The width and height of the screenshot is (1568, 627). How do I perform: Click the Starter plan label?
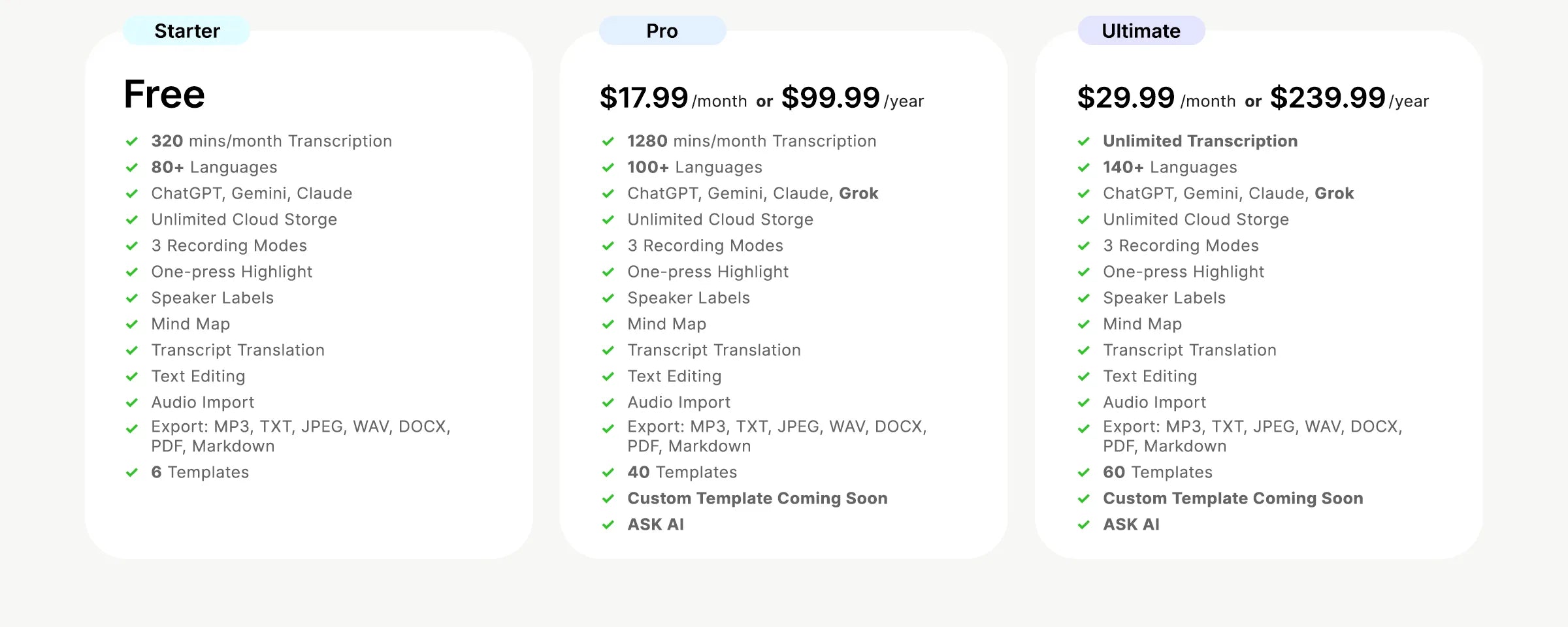coord(187,31)
